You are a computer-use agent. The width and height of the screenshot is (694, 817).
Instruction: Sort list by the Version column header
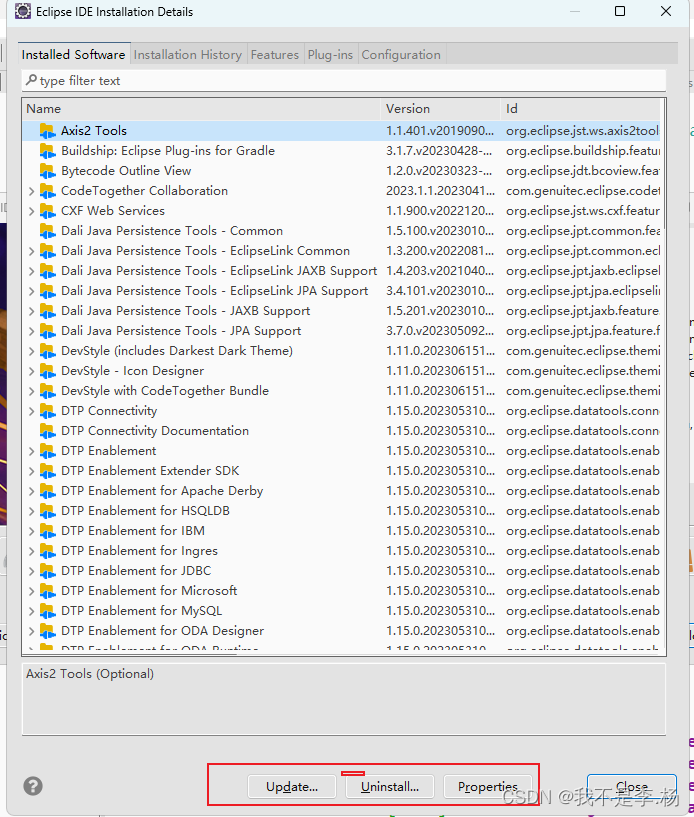click(x=441, y=109)
